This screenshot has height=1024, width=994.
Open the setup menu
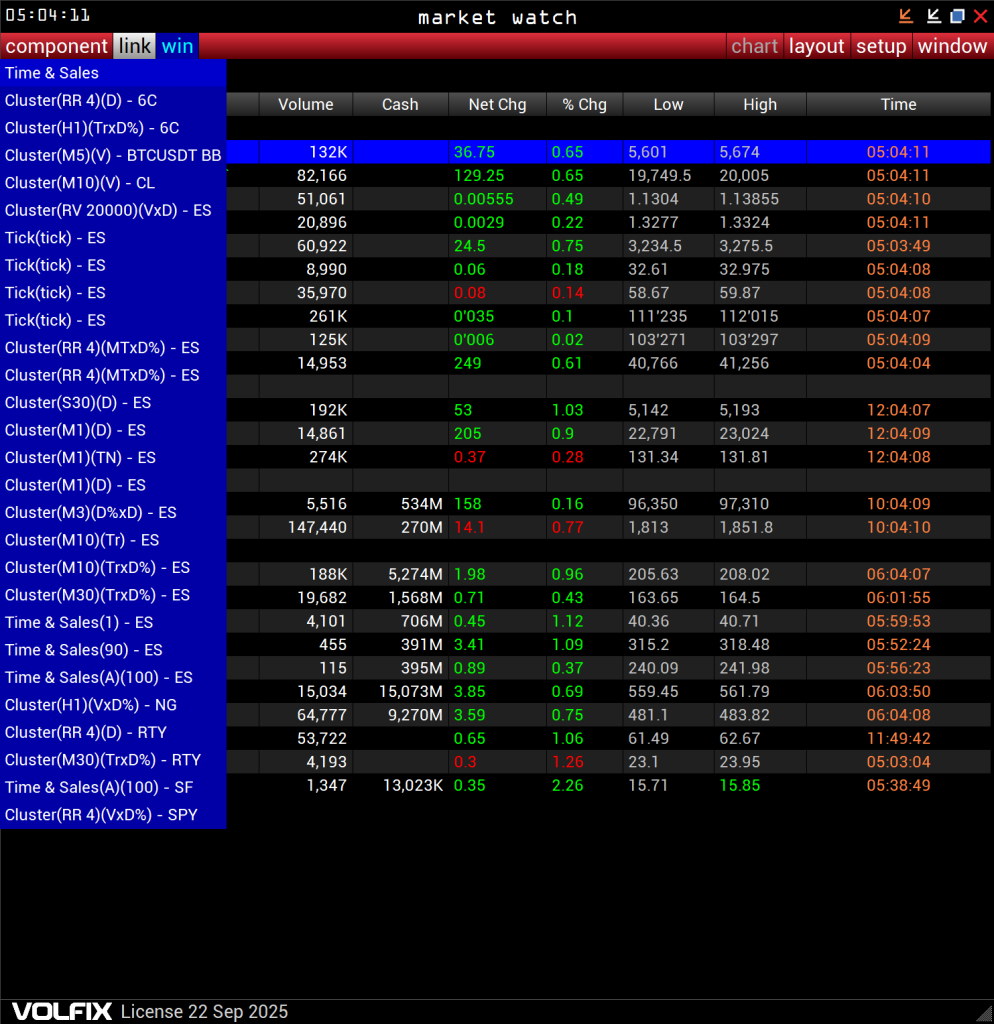(881, 46)
